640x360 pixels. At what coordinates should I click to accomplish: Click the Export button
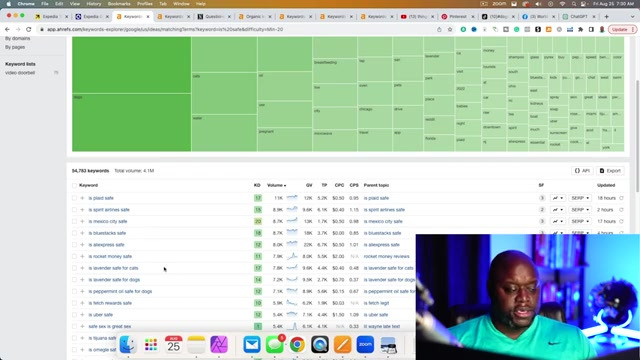[x=610, y=171]
